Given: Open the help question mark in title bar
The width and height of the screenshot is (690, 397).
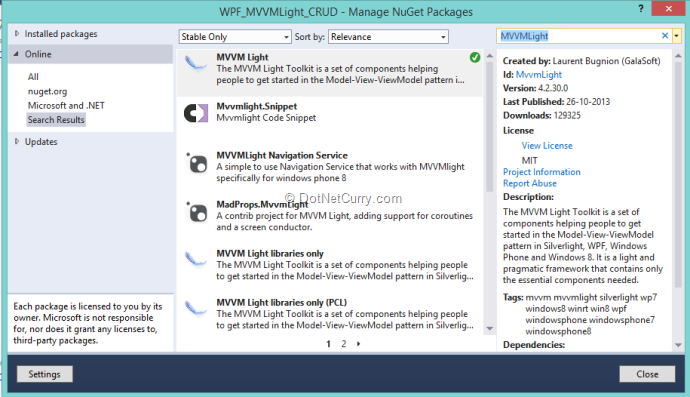Looking at the screenshot, I should [641, 8].
